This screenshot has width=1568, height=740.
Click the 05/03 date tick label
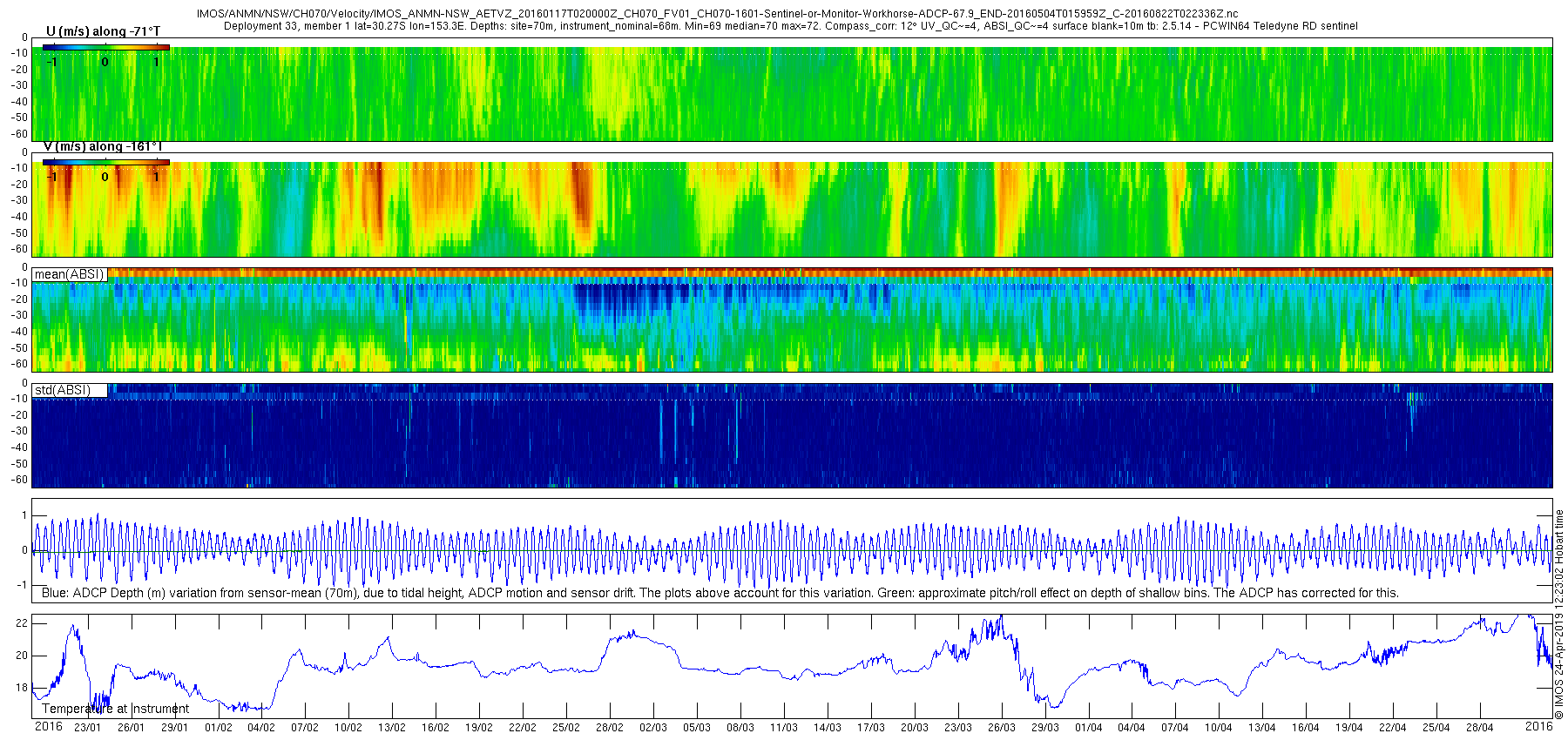point(697,728)
